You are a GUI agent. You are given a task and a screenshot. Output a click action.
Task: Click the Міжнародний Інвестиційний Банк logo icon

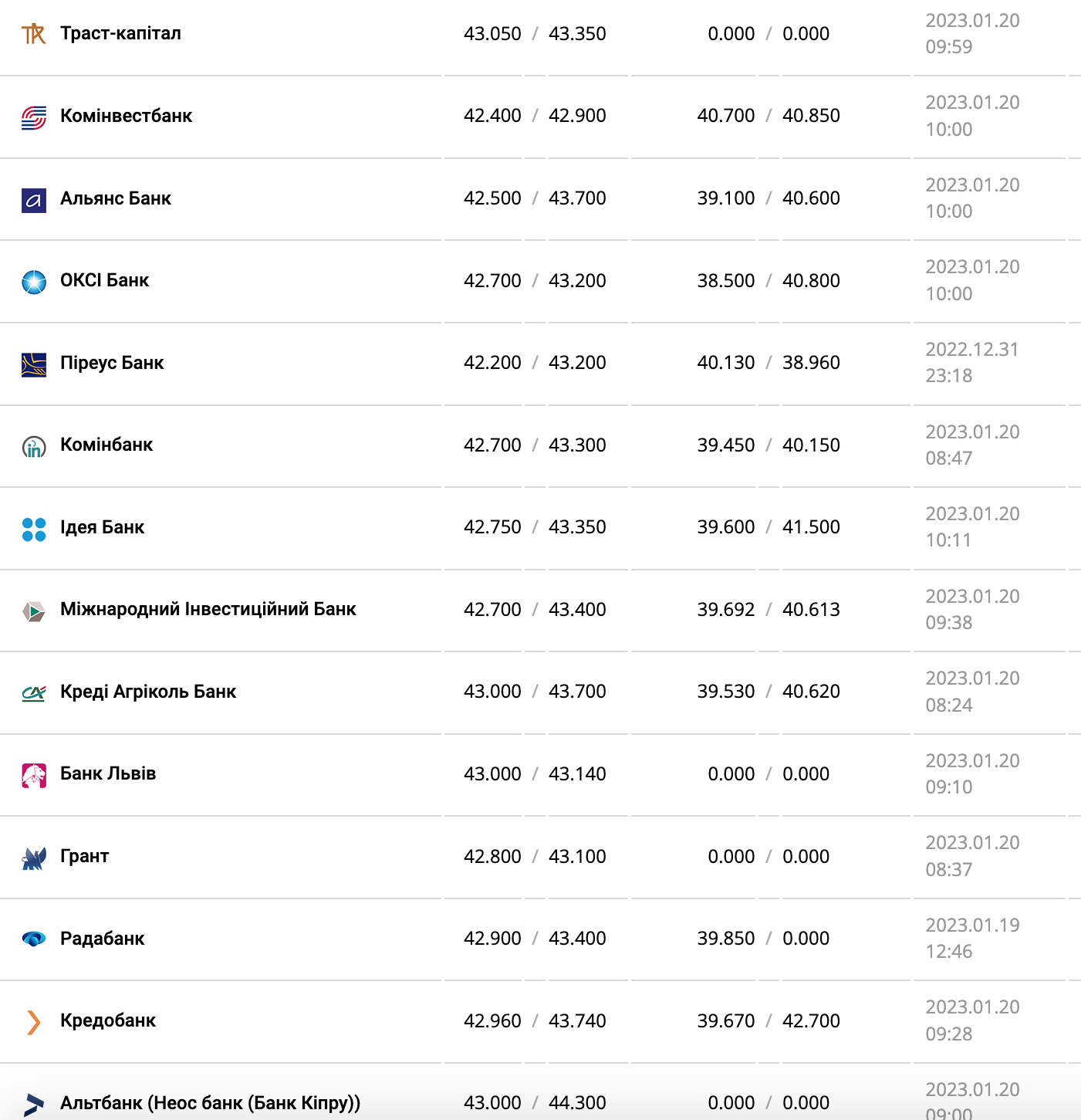point(34,611)
